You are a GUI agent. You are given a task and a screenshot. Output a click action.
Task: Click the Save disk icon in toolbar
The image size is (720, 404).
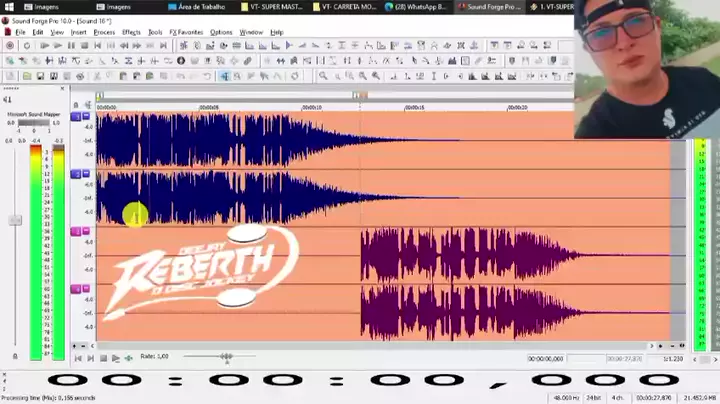(x=40, y=76)
